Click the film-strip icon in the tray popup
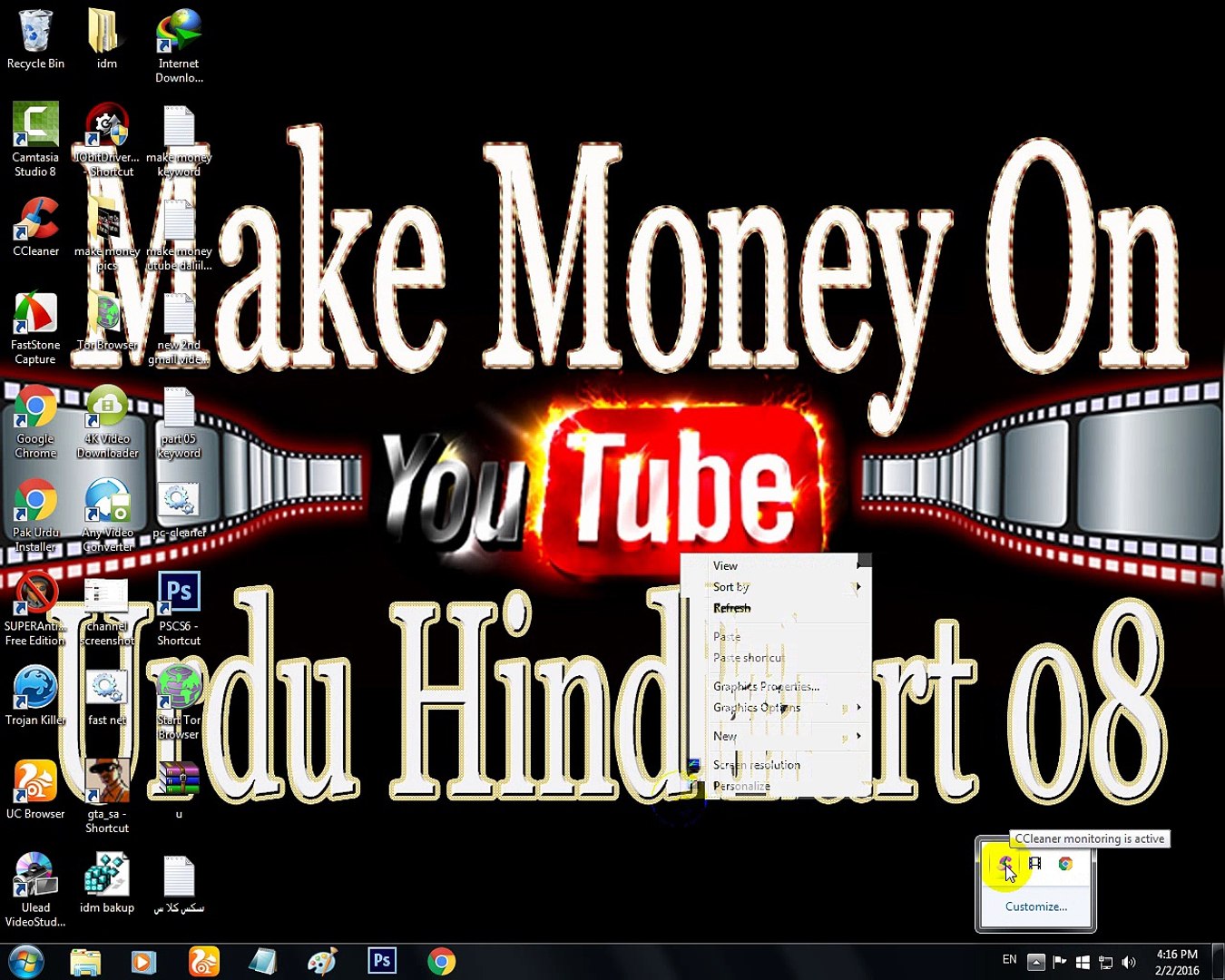Viewport: 1225px width, 980px height. click(1035, 864)
